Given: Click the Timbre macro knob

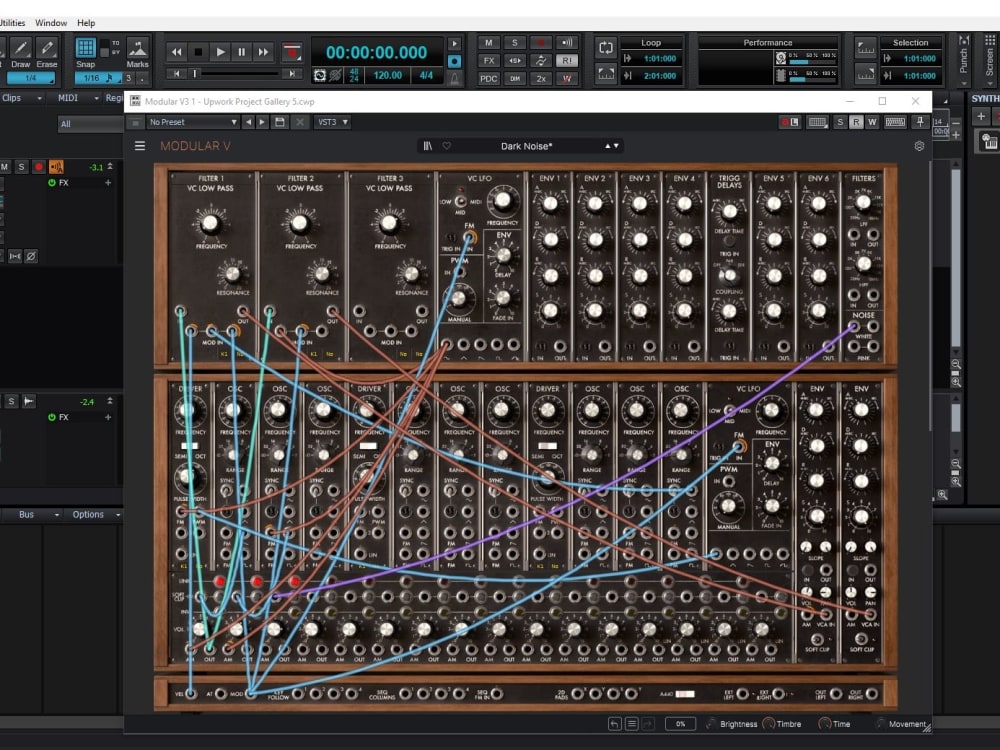Looking at the screenshot, I should click(x=768, y=724).
